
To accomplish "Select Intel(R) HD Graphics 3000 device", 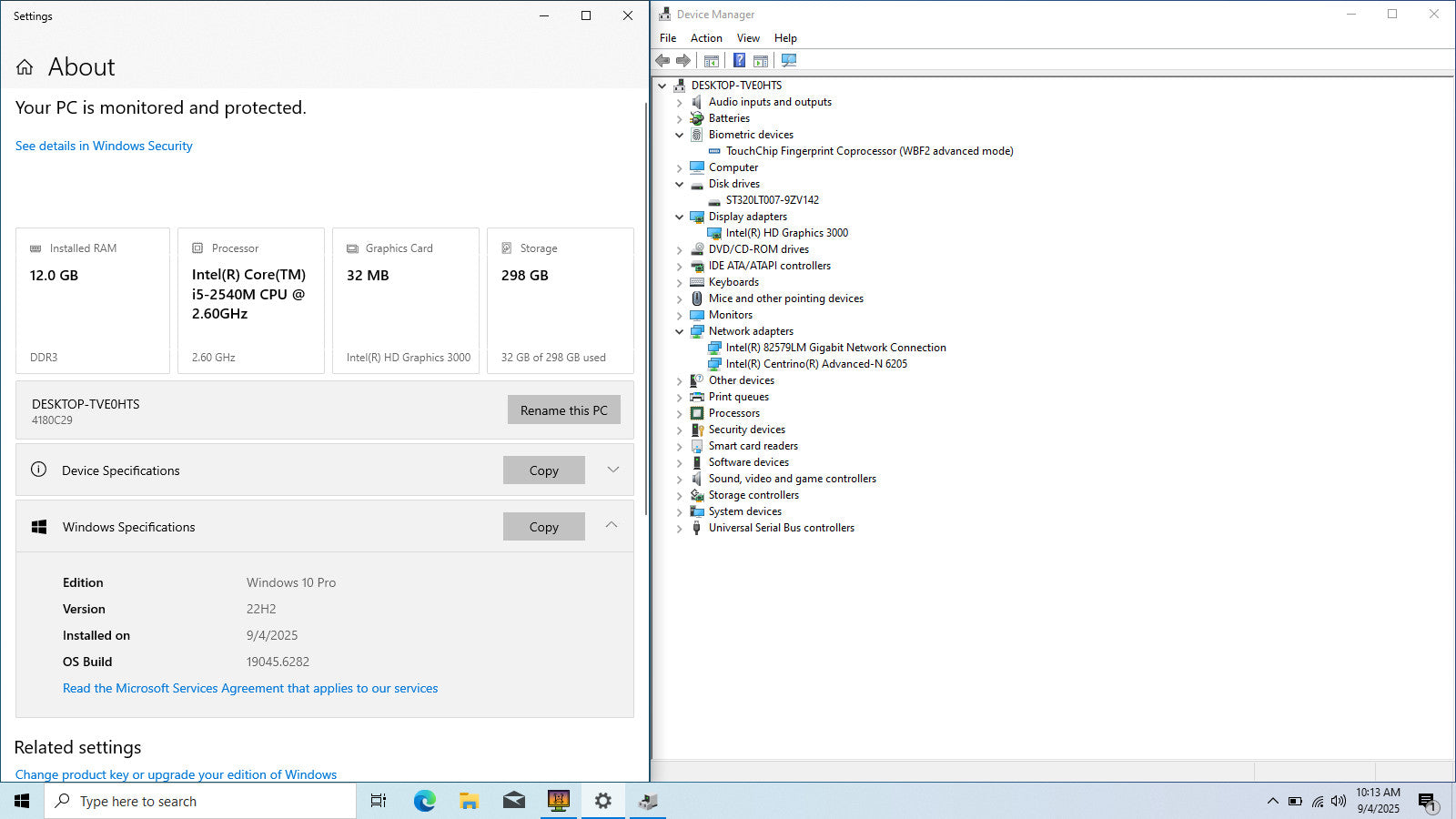I will pos(787,233).
